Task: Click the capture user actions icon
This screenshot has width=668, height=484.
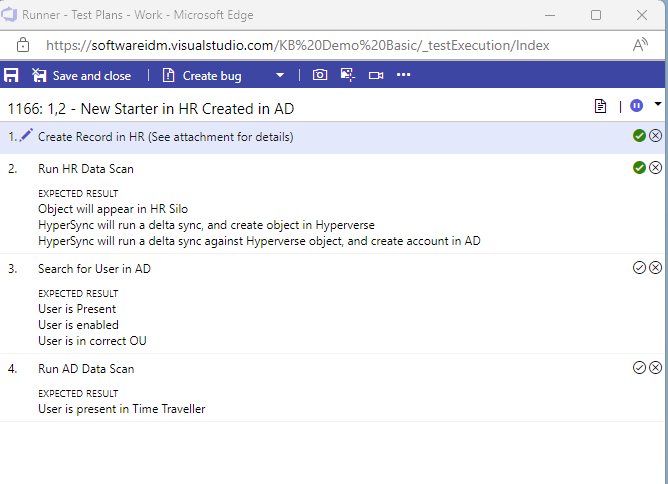Action: pyautogui.click(x=348, y=75)
